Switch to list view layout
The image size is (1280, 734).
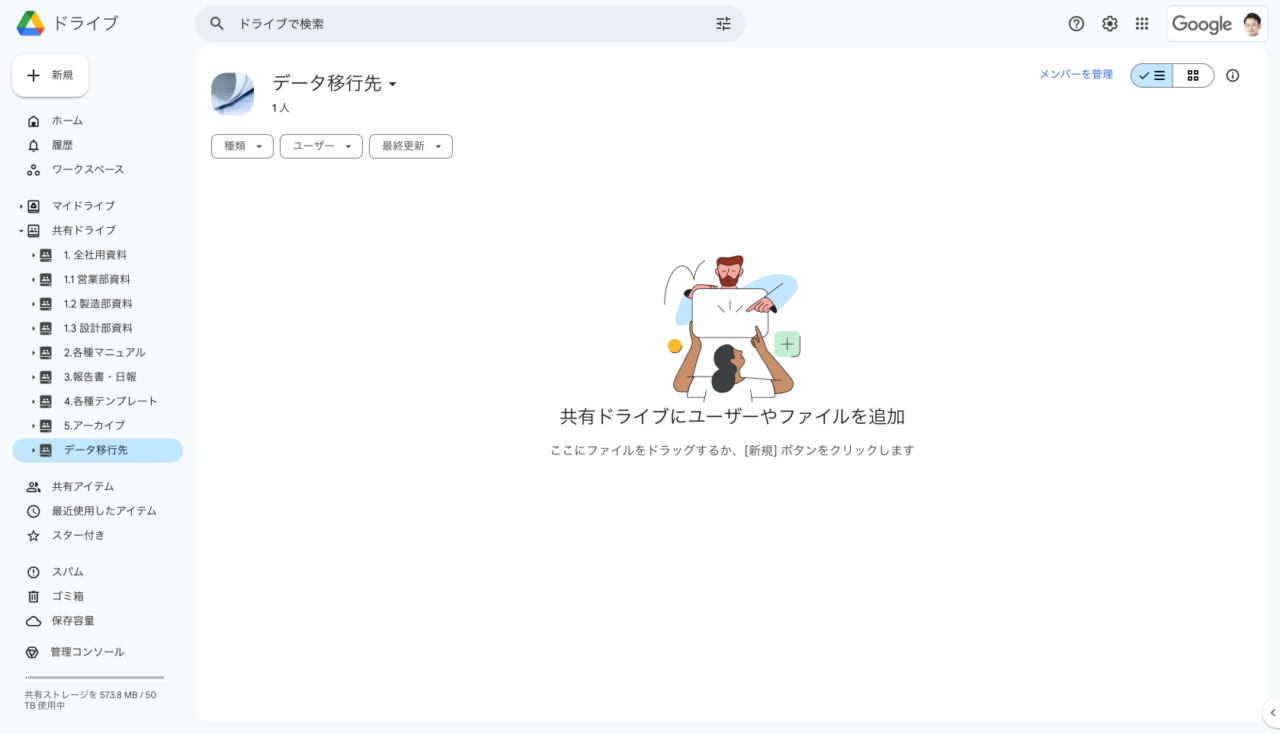pyautogui.click(x=1152, y=76)
